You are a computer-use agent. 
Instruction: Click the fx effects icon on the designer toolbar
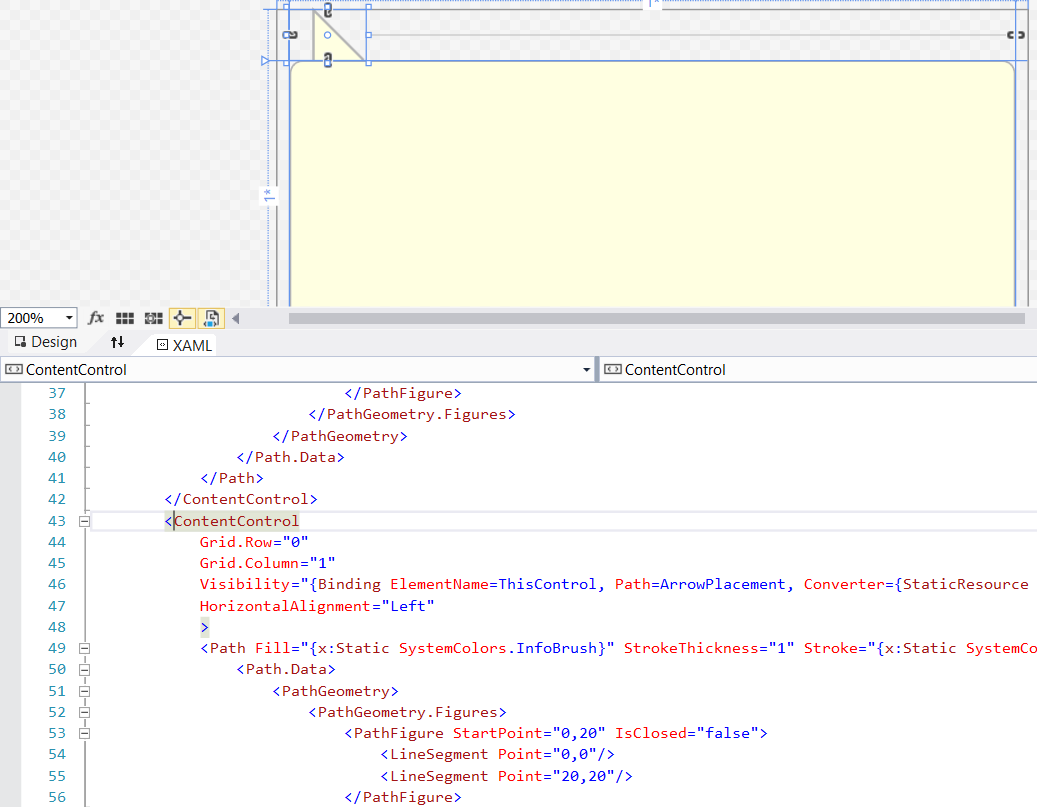[95, 317]
